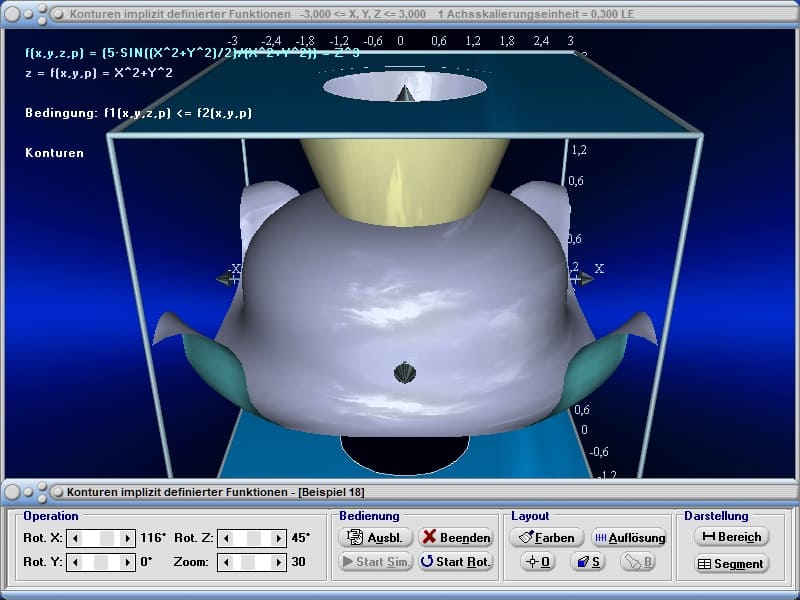Image resolution: width=800 pixels, height=600 pixels.
Task: Open the Bereich range dialog
Action: [732, 537]
